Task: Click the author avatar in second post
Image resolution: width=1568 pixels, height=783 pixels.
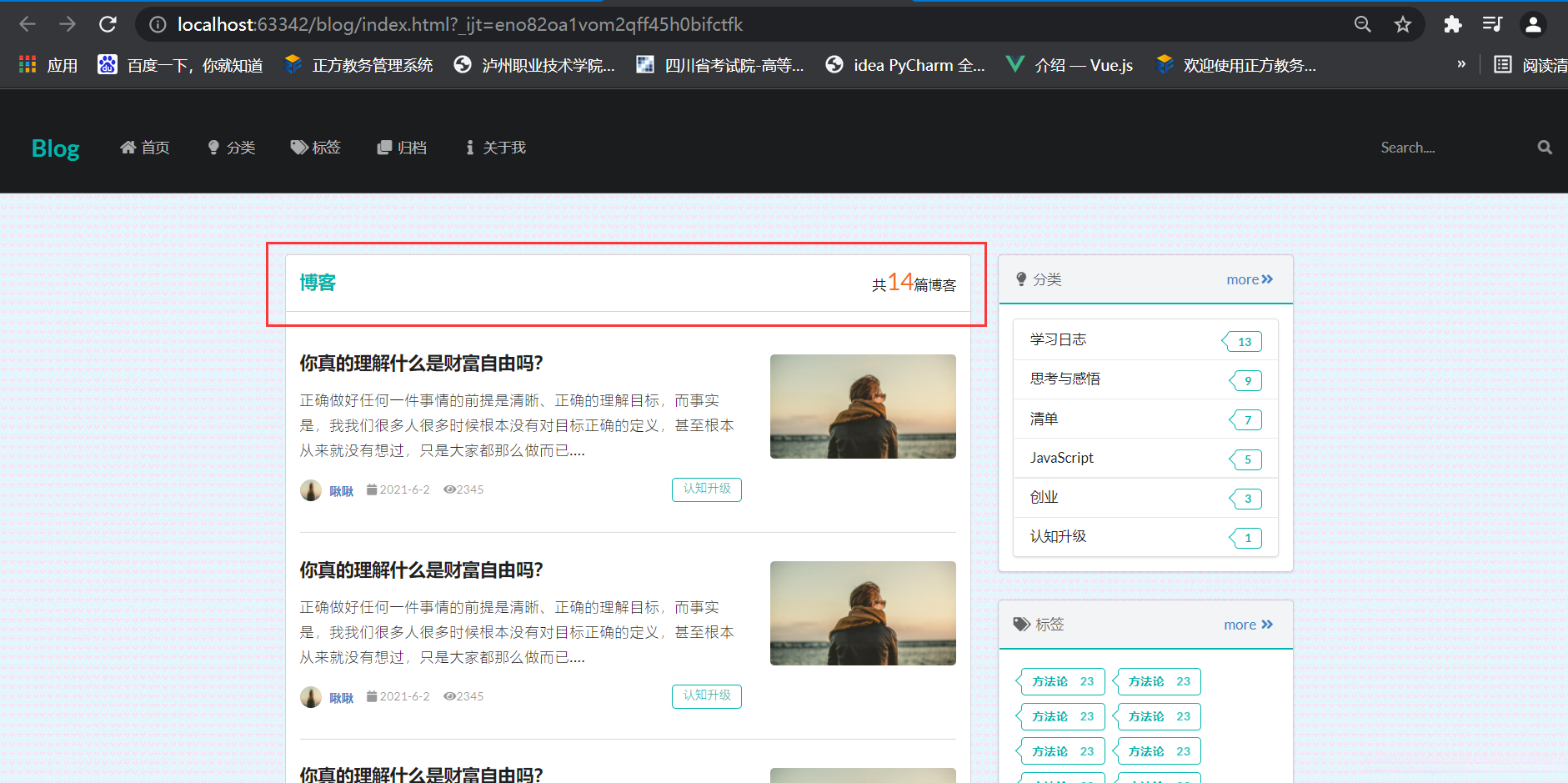Action: (311, 697)
